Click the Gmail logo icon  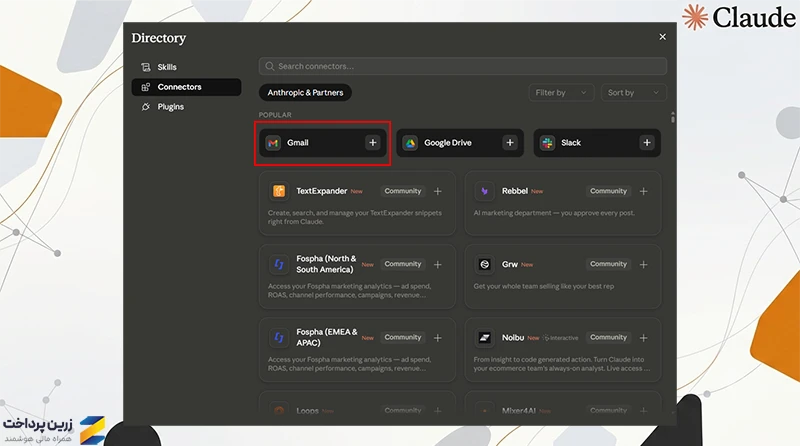(273, 143)
